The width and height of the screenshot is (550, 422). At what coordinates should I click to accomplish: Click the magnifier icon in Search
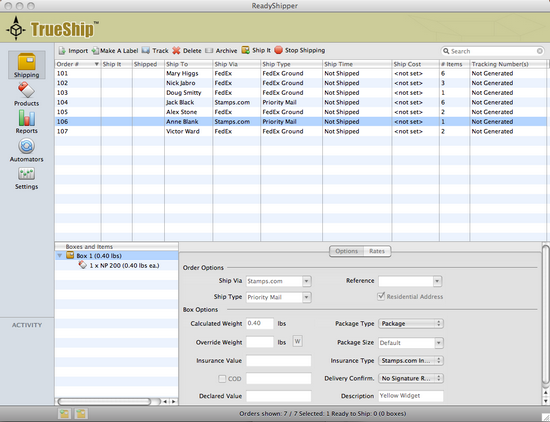[x=446, y=51]
